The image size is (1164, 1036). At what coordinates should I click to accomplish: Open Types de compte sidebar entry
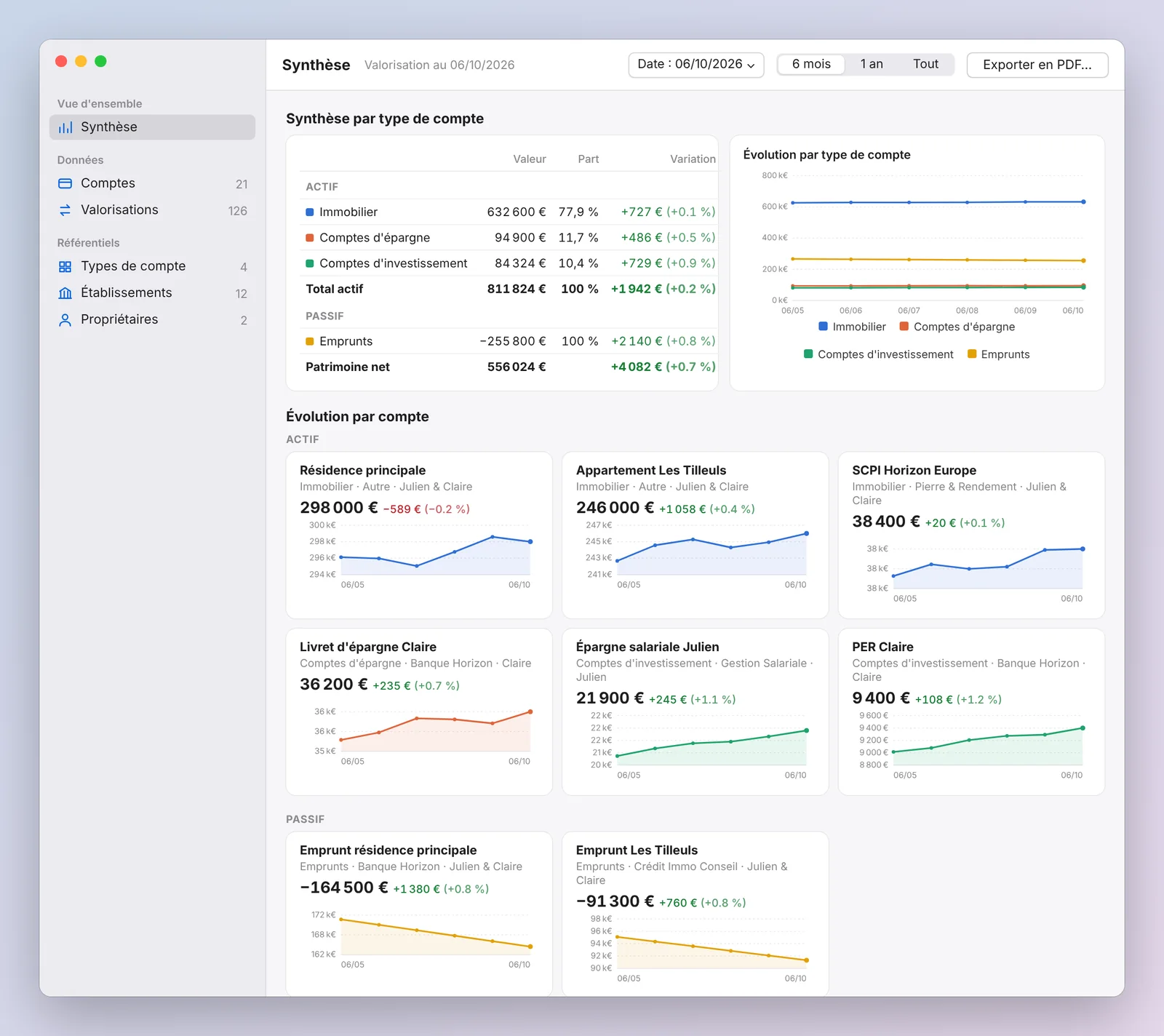[x=152, y=267]
